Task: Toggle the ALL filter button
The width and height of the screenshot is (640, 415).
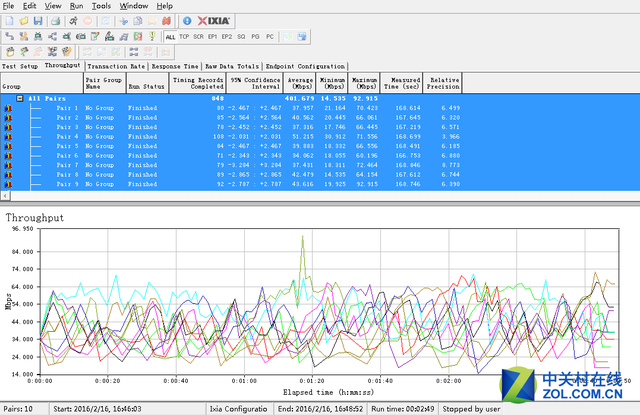Action: pyautogui.click(x=170, y=37)
